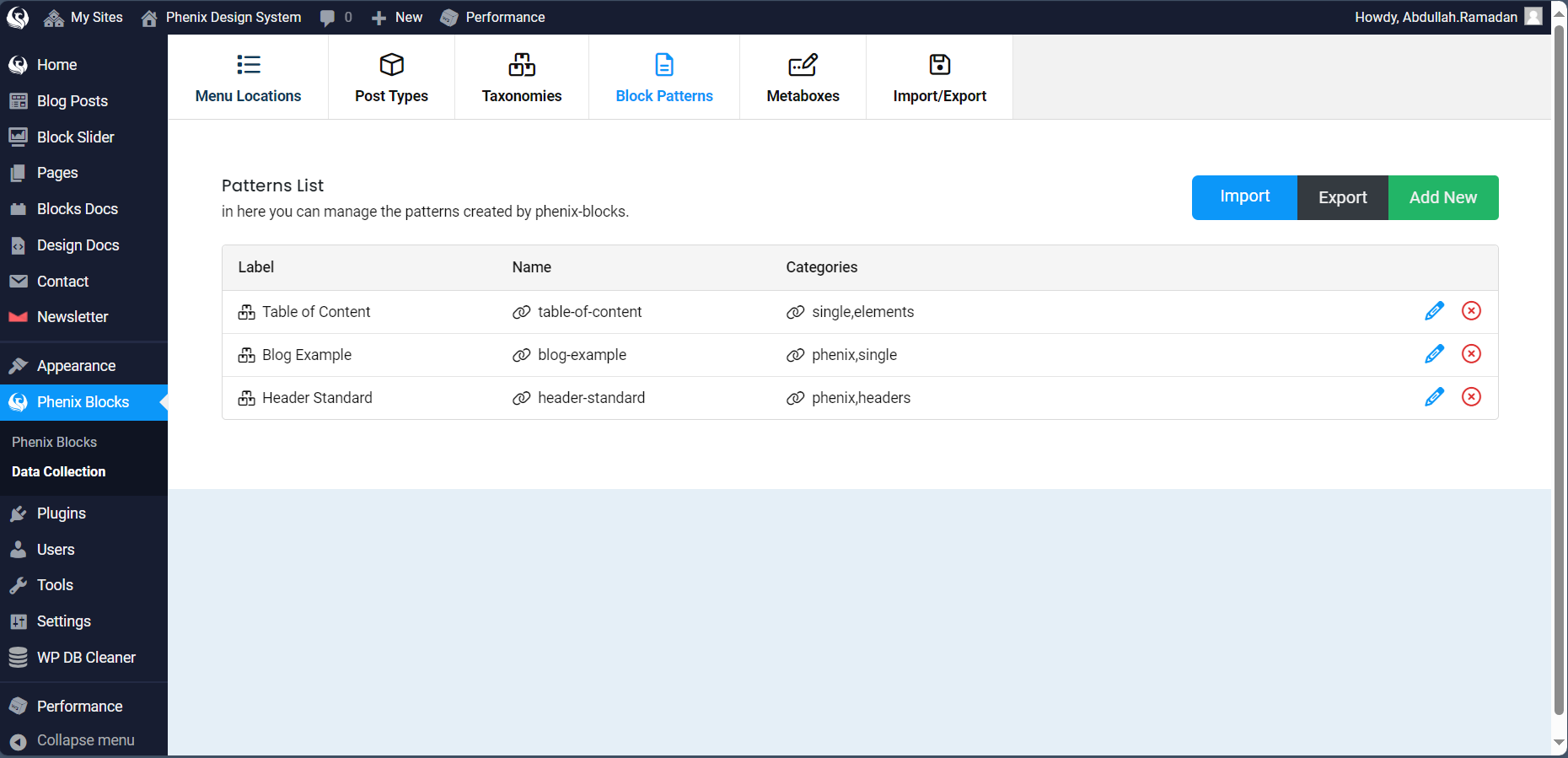1568x758 pixels.
Task: Switch to Metaboxes tab
Action: (803, 78)
